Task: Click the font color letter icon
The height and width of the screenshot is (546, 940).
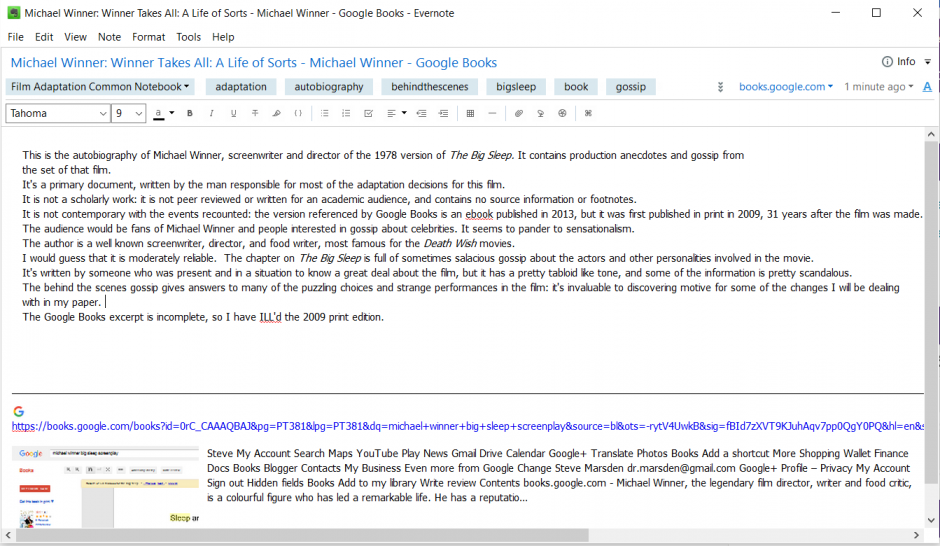Action: [x=158, y=113]
